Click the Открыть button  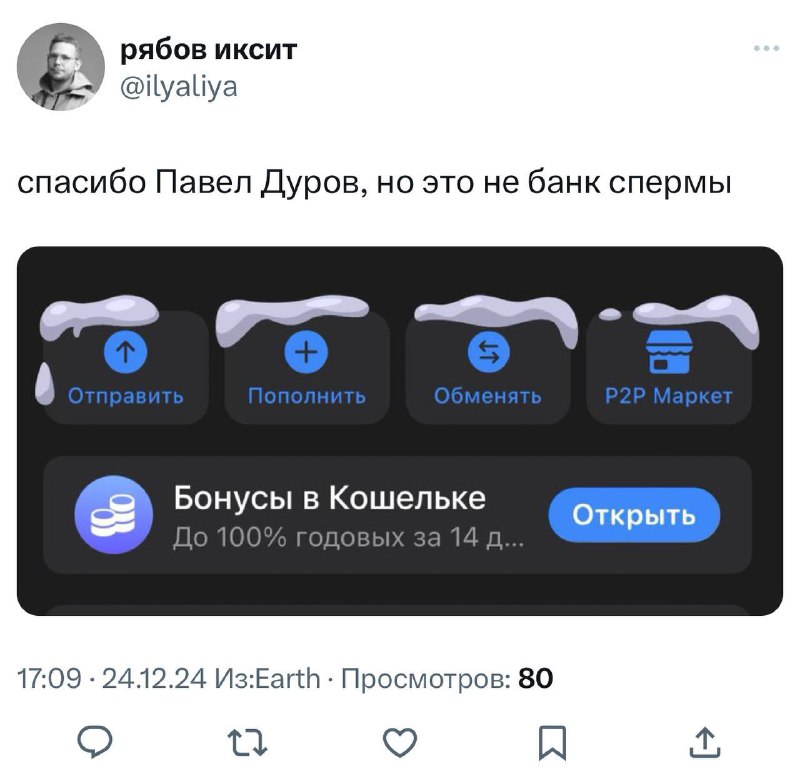634,515
